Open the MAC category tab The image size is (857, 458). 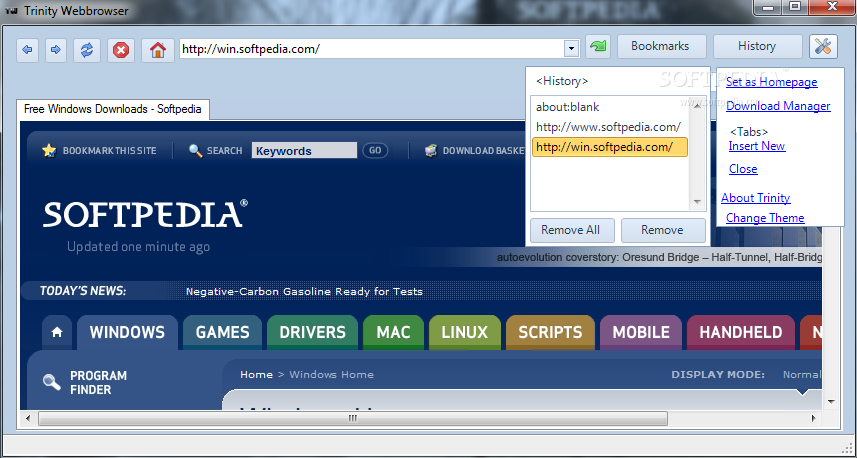[393, 332]
